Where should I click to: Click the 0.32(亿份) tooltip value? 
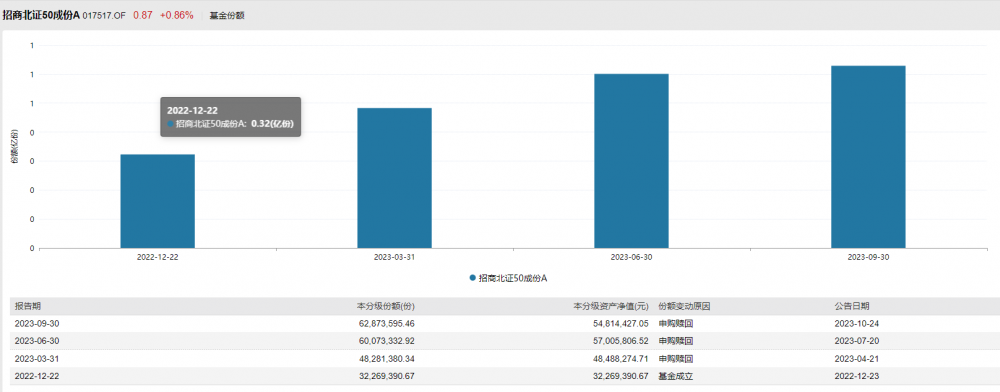[x=272, y=124]
